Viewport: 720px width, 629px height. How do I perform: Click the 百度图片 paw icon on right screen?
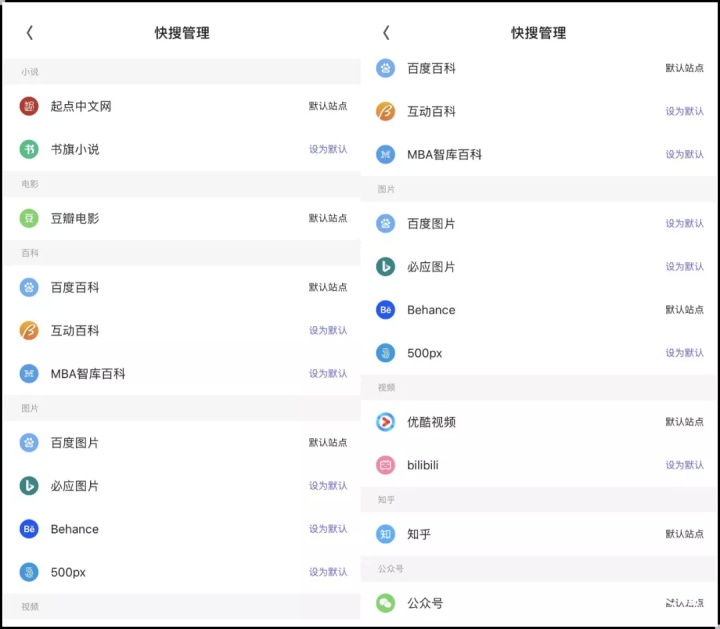click(386, 224)
